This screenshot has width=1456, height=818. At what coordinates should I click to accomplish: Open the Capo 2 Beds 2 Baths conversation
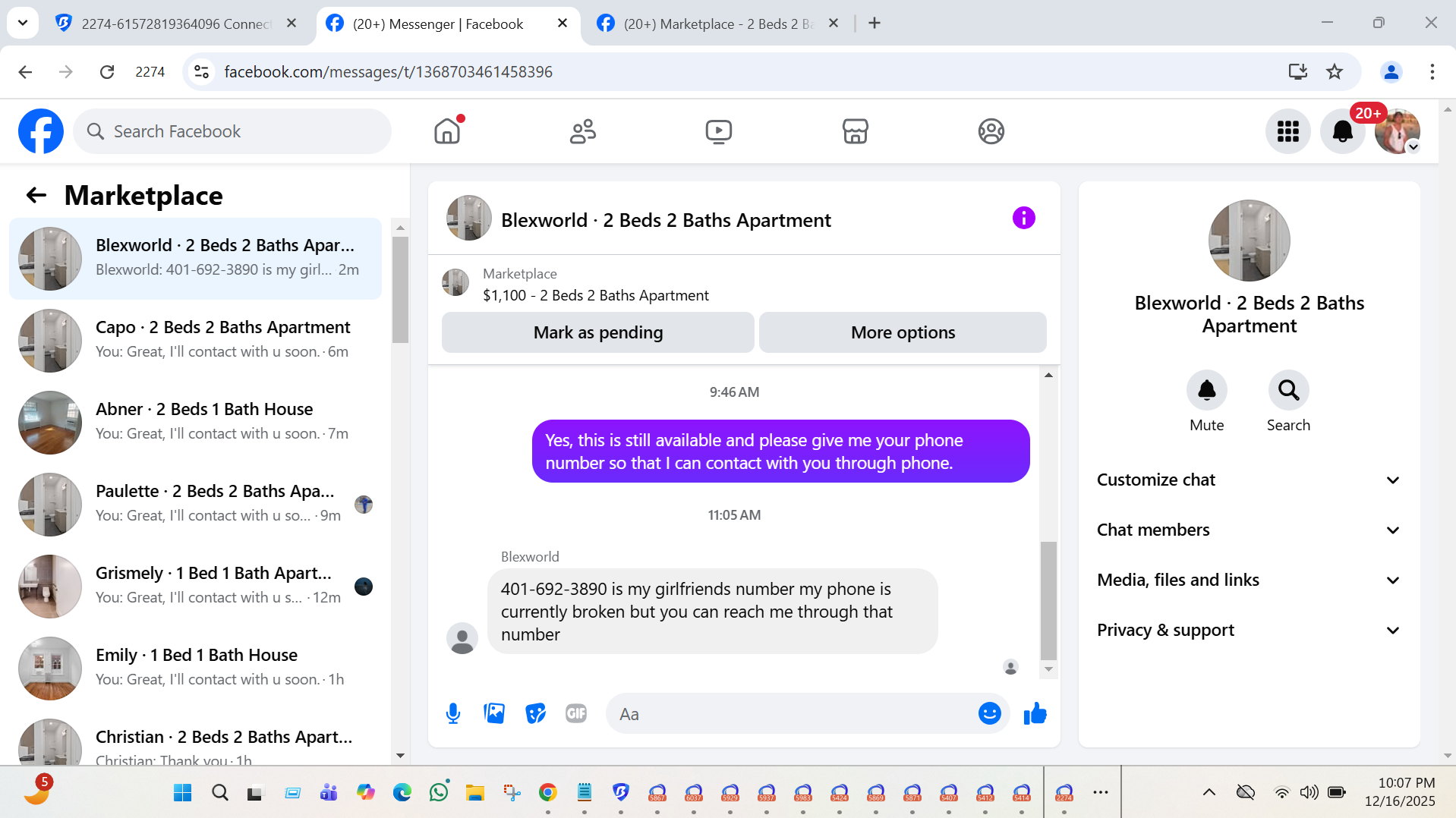[x=195, y=341]
